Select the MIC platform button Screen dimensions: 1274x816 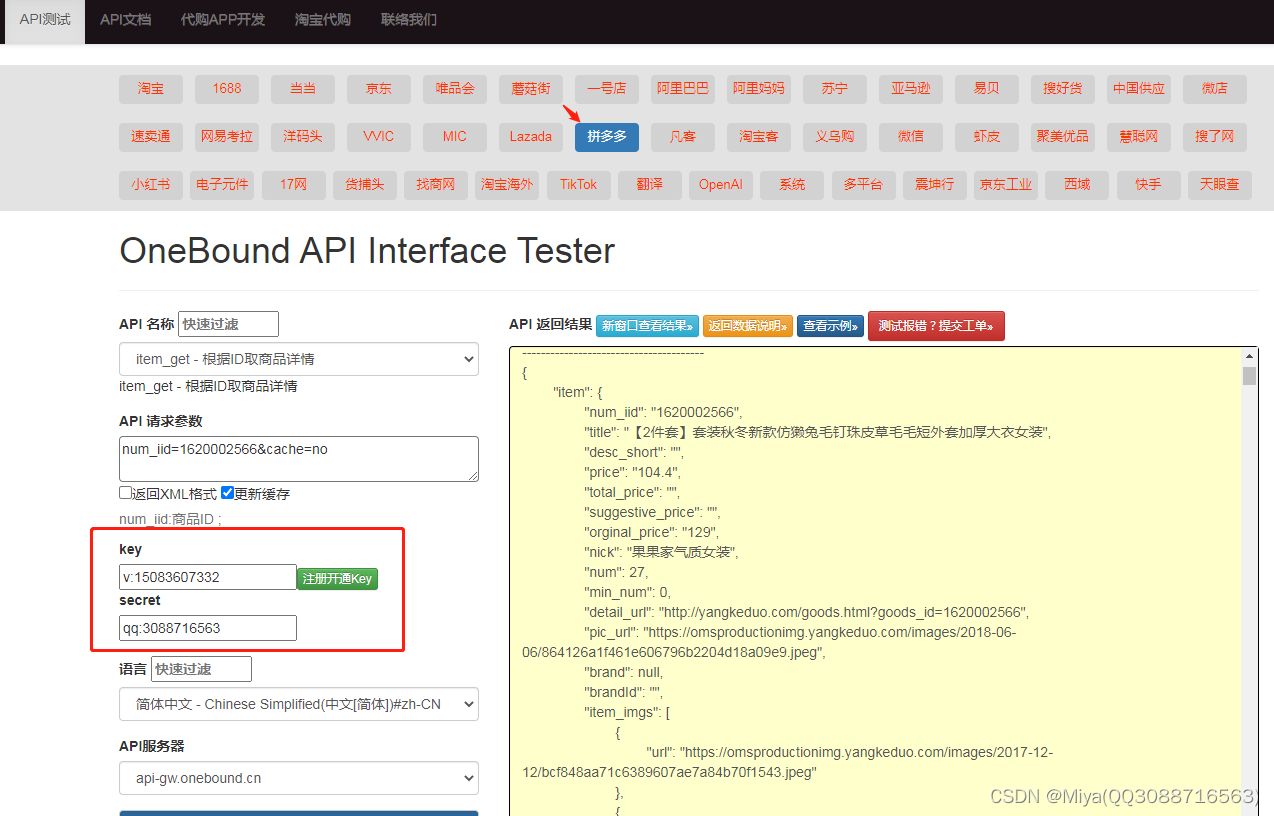455,136
